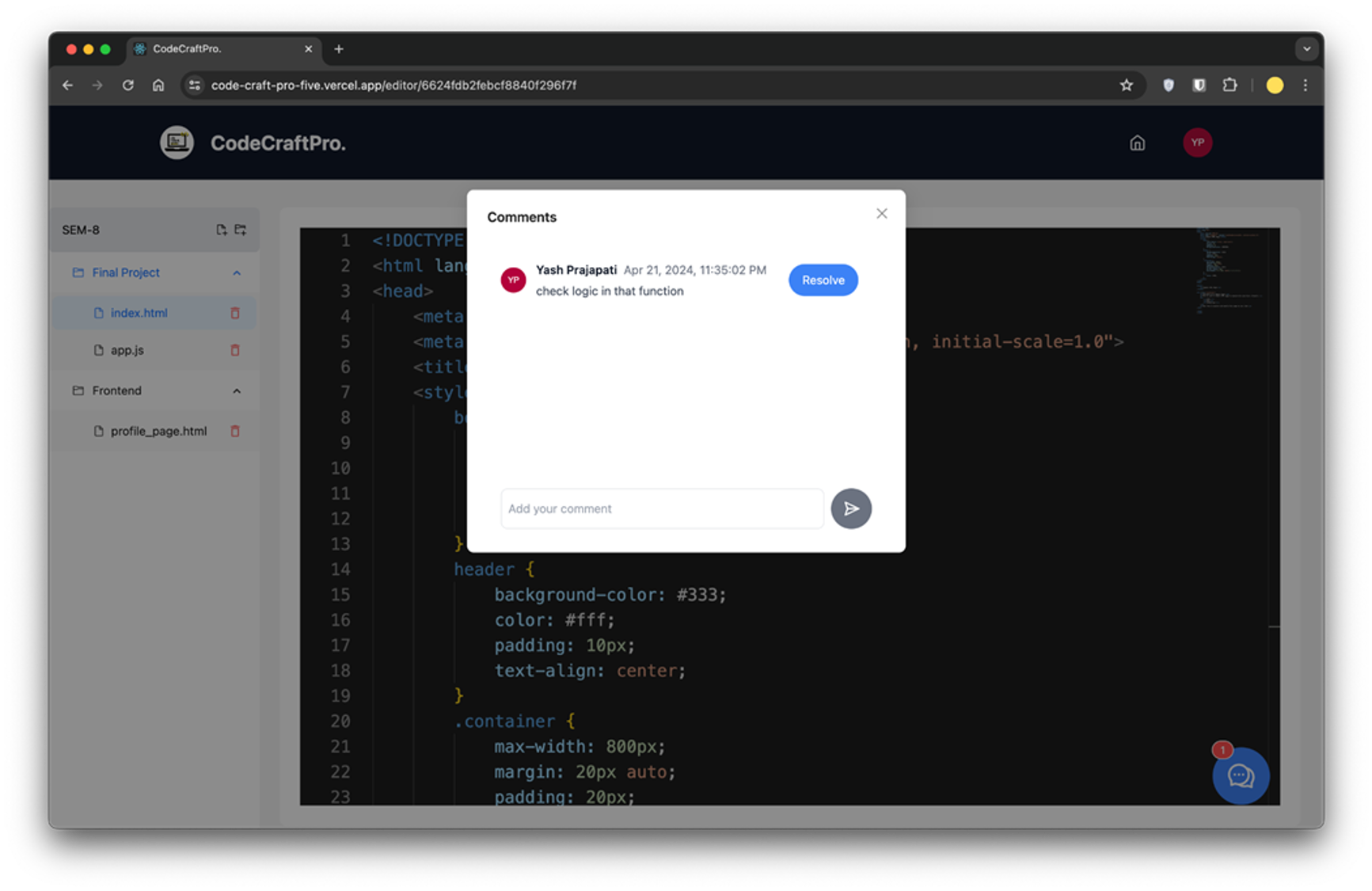Open index.html in the file tree

pos(139,313)
